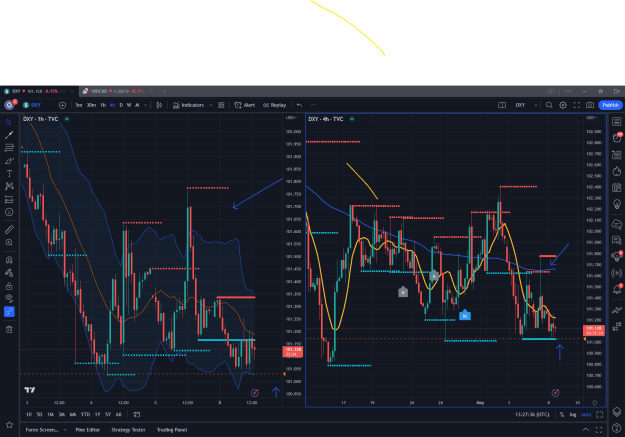The image size is (625, 437).
Task: Start bar Replay mode
Action: tap(274, 105)
